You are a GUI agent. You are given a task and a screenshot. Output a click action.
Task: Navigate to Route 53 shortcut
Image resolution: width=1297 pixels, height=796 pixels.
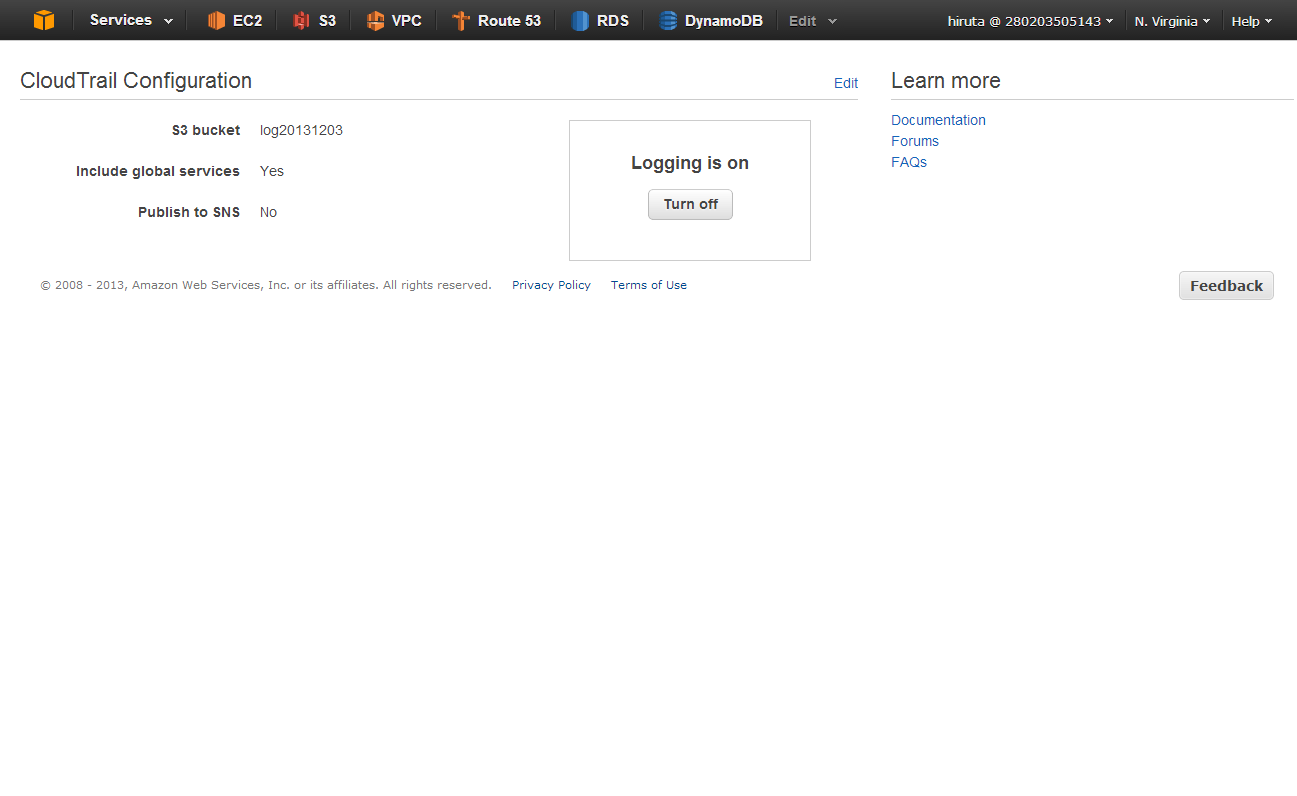pos(496,20)
